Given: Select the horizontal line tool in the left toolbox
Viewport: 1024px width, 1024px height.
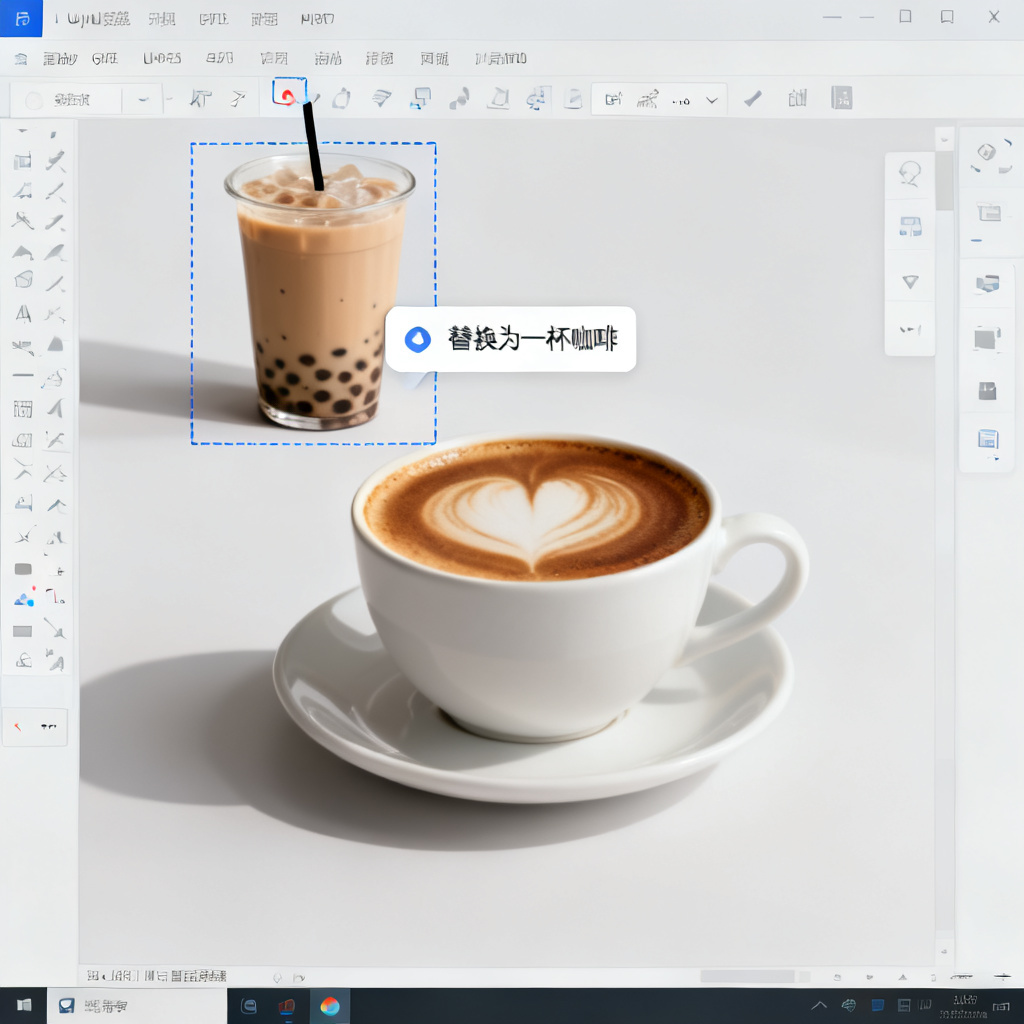Looking at the screenshot, I should click(23, 376).
